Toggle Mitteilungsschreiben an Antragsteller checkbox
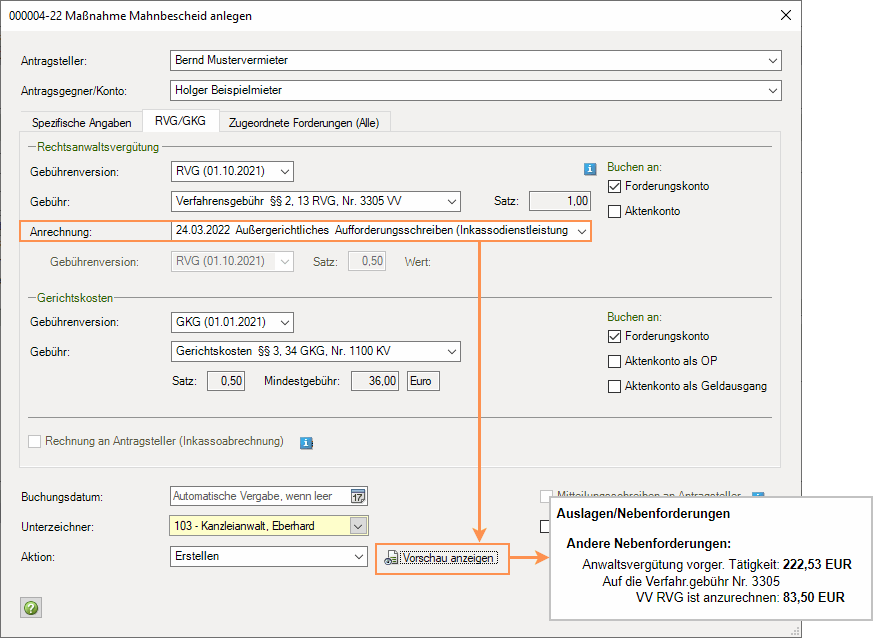 point(546,494)
